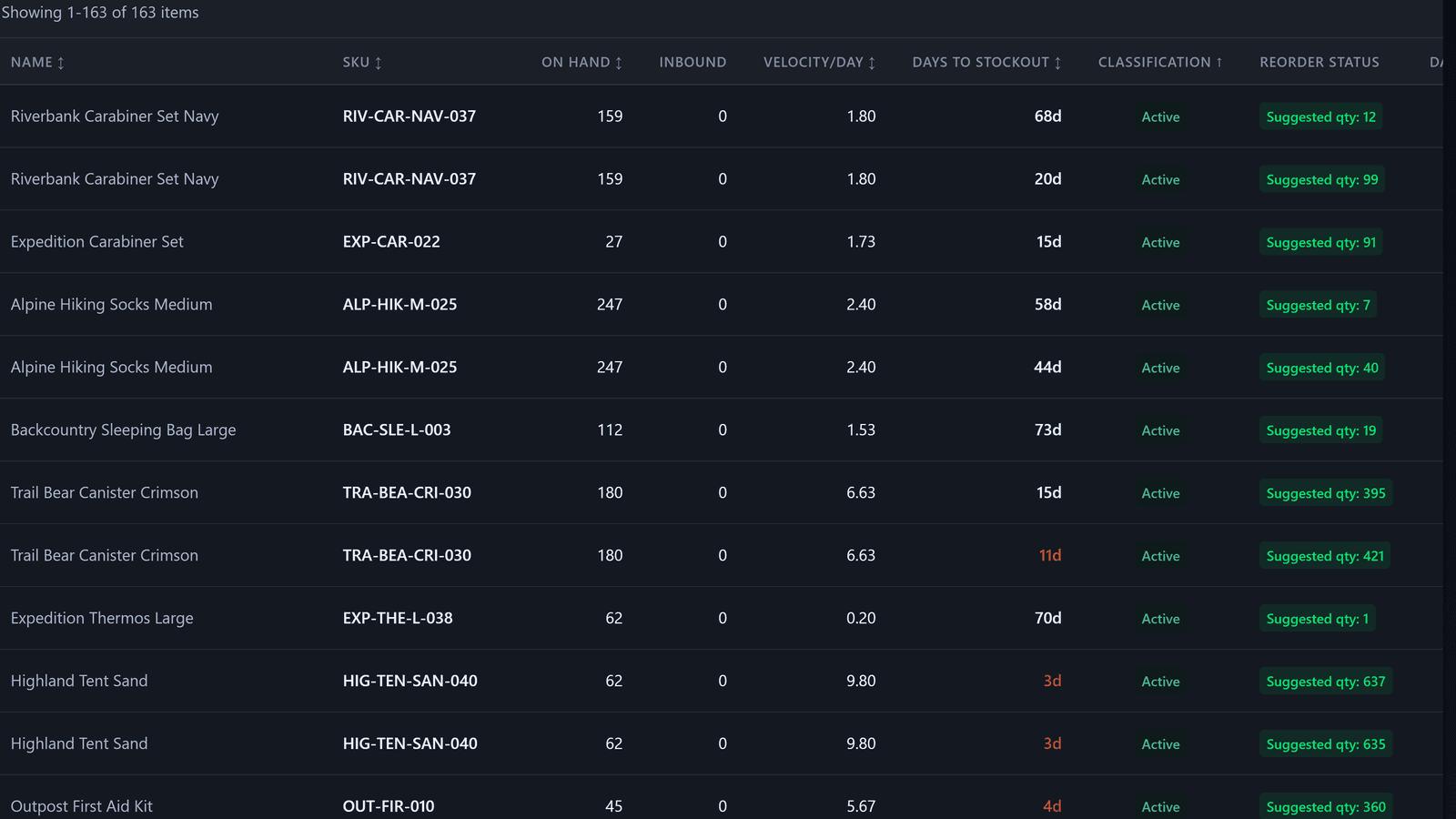This screenshot has width=1456, height=819.
Task: Click the red 11d stockout value
Action: pyautogui.click(x=1050, y=556)
